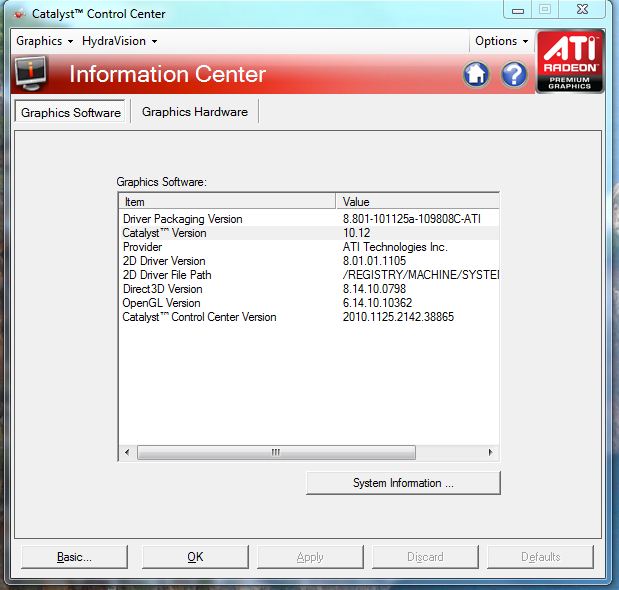The height and width of the screenshot is (590, 619).
Task: Click the Information Center monitor icon
Action: tap(30, 73)
